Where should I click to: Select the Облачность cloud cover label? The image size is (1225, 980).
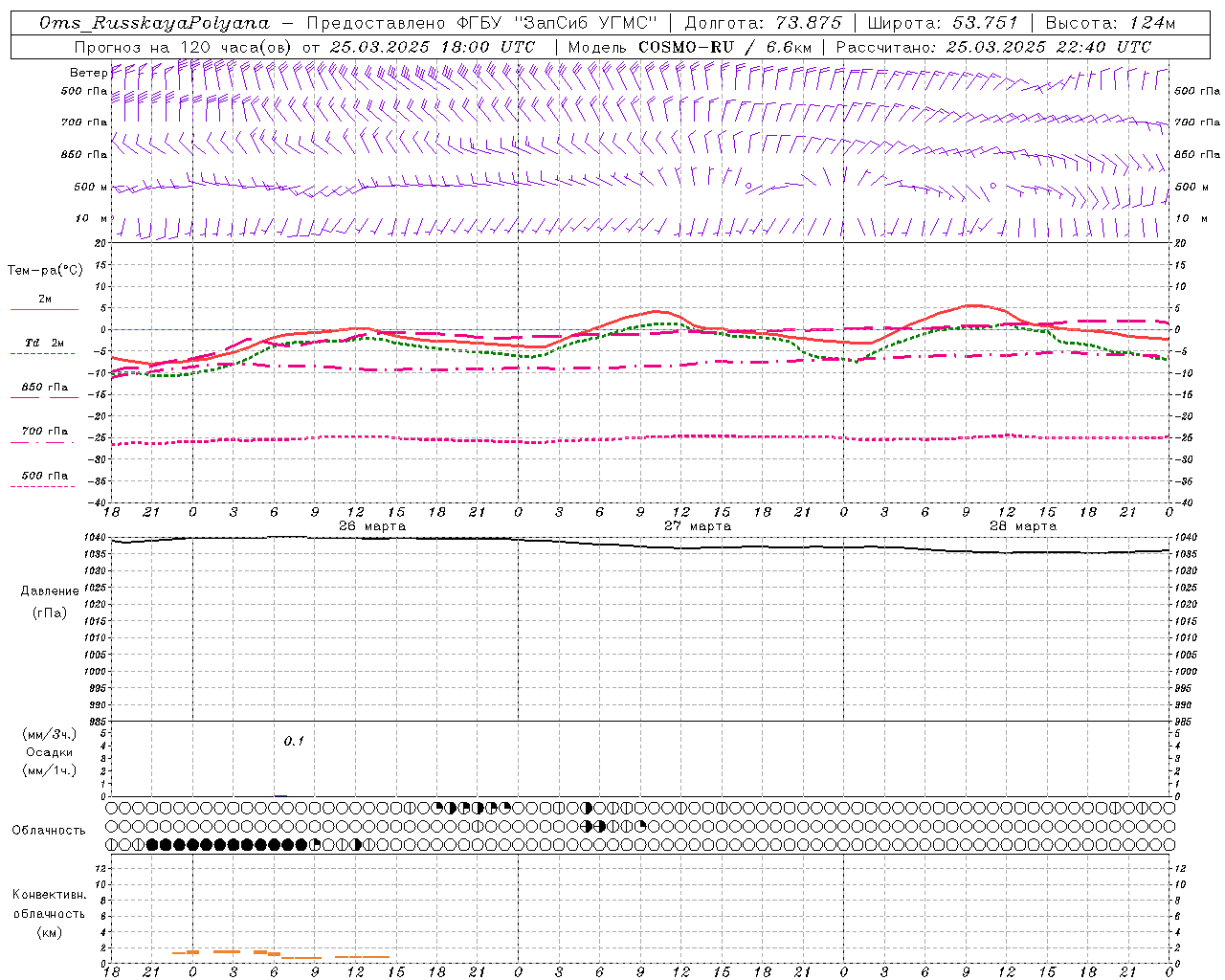pyautogui.click(x=49, y=831)
